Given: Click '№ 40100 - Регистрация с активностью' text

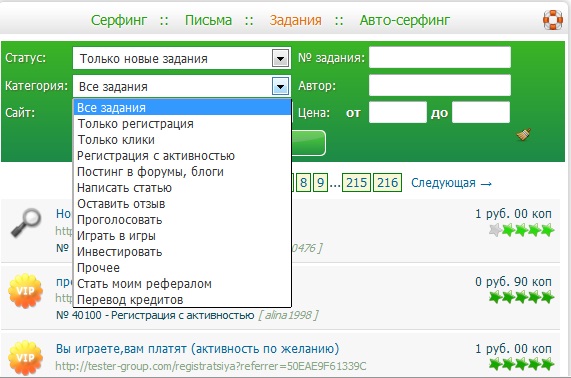Looking at the screenshot, I should (x=155, y=315).
